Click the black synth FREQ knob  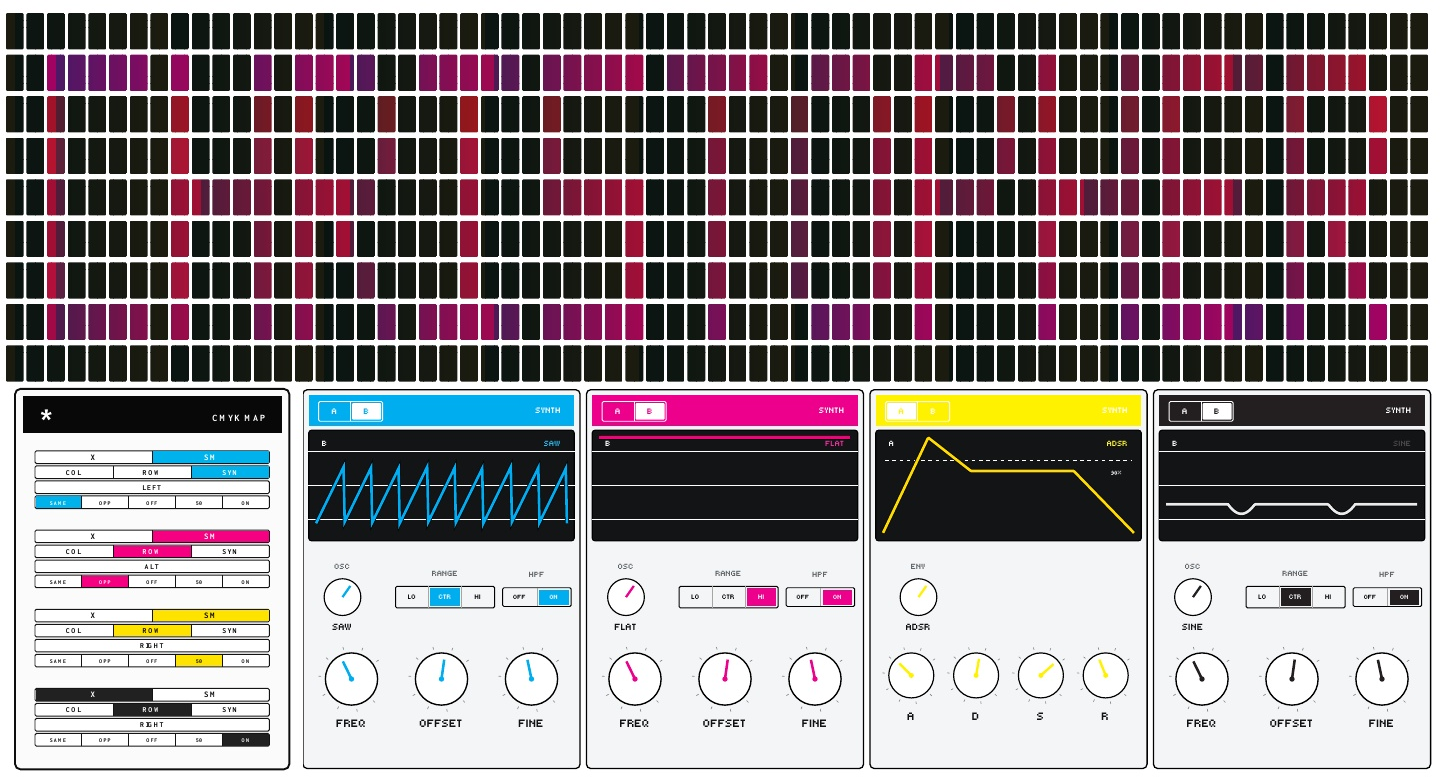(1201, 679)
